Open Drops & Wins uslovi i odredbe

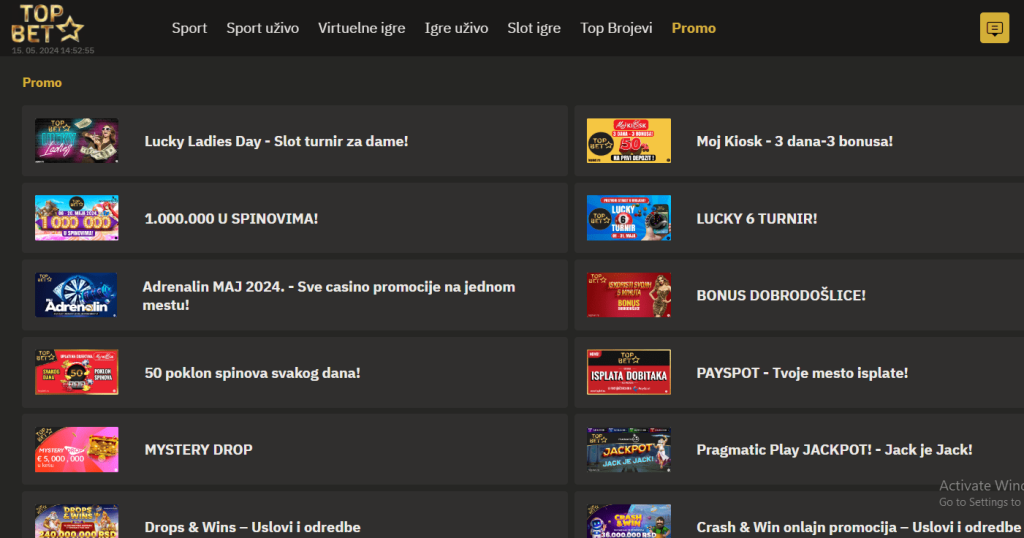pos(252,526)
